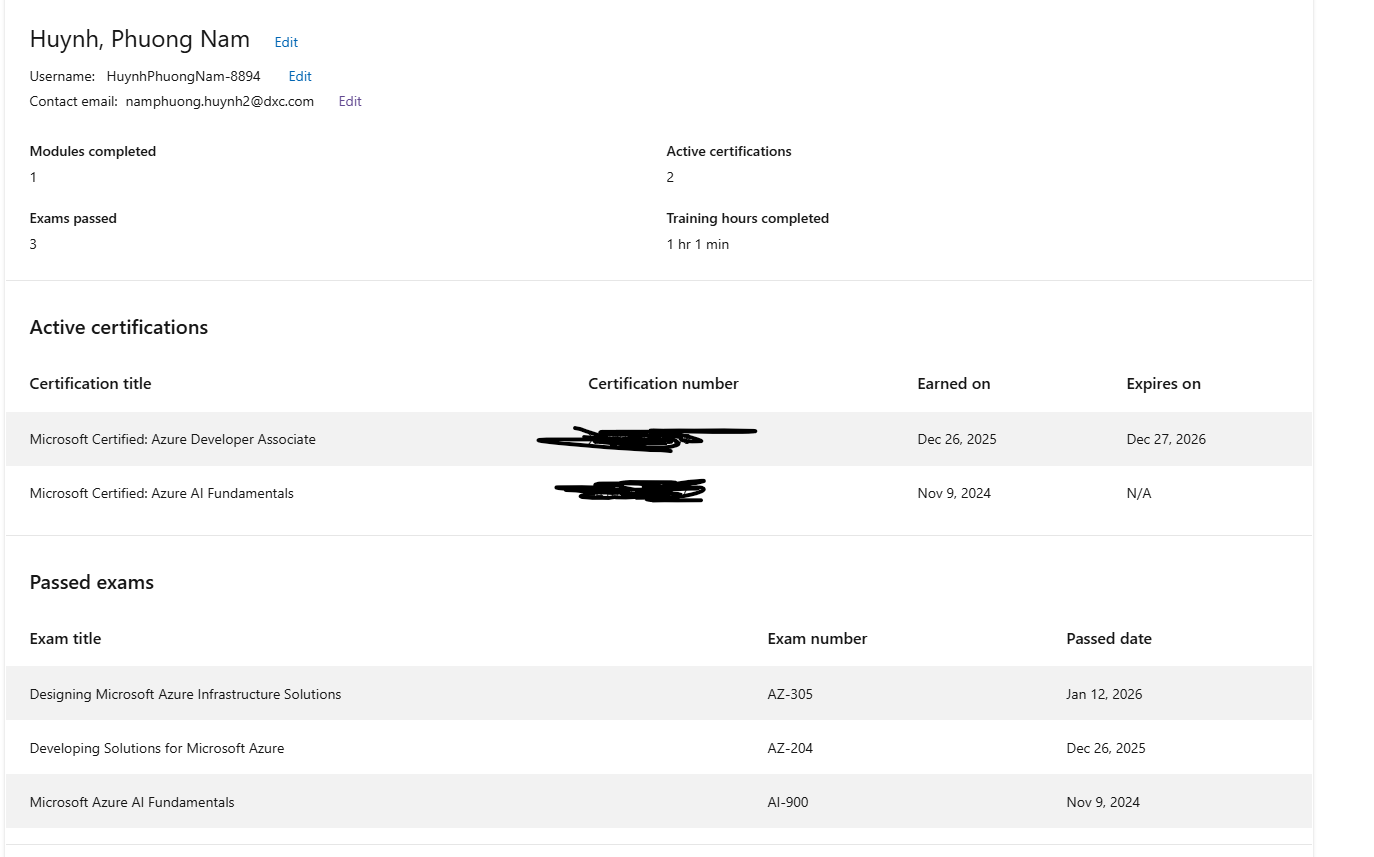Click the Training hours completed value
The height and width of the screenshot is (857, 1374).
pos(698,243)
